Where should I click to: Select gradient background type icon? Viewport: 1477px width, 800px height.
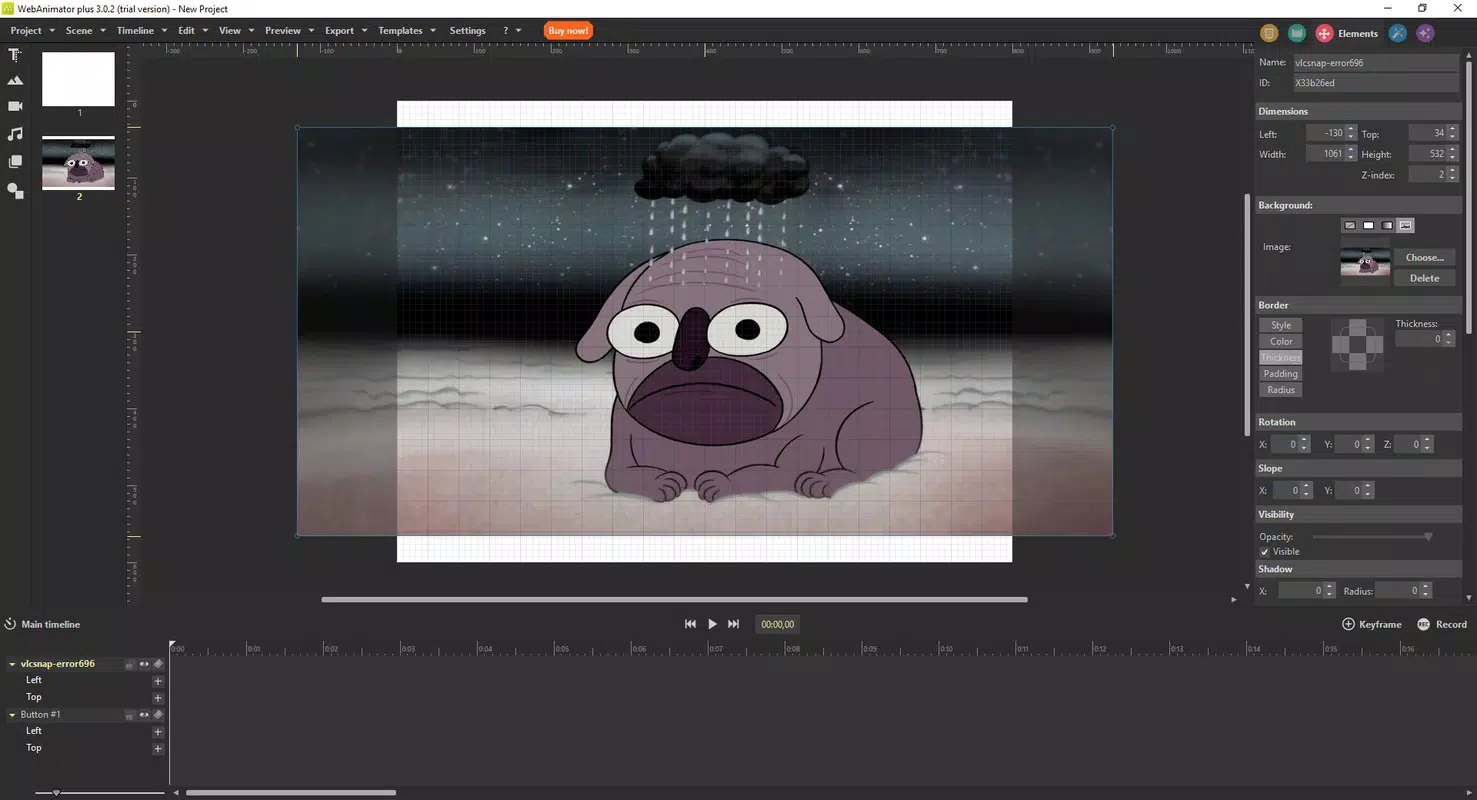[1387, 225]
